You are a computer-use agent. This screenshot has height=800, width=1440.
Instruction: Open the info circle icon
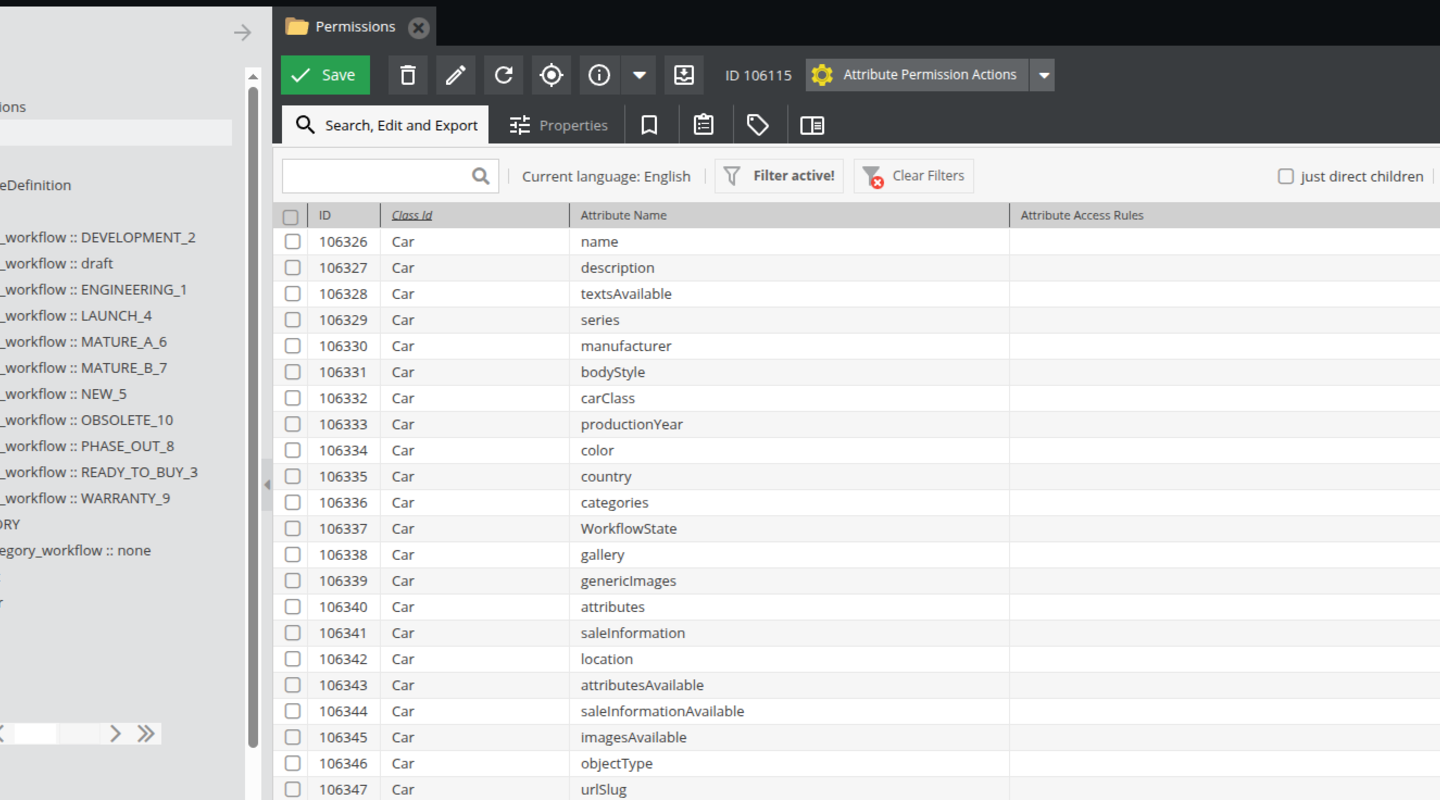[x=599, y=75]
